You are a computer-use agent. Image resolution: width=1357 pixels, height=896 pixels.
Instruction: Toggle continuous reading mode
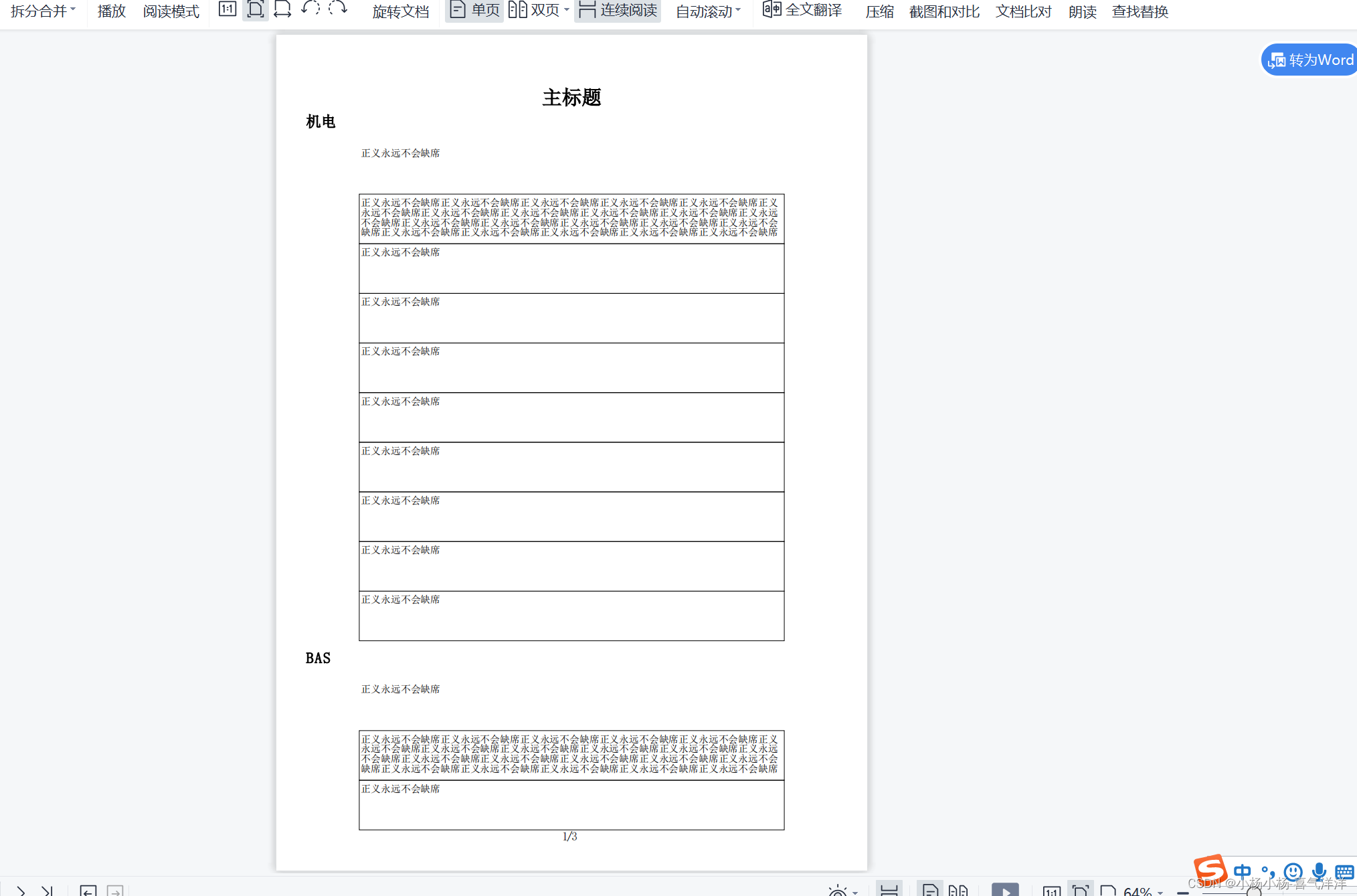point(618,10)
